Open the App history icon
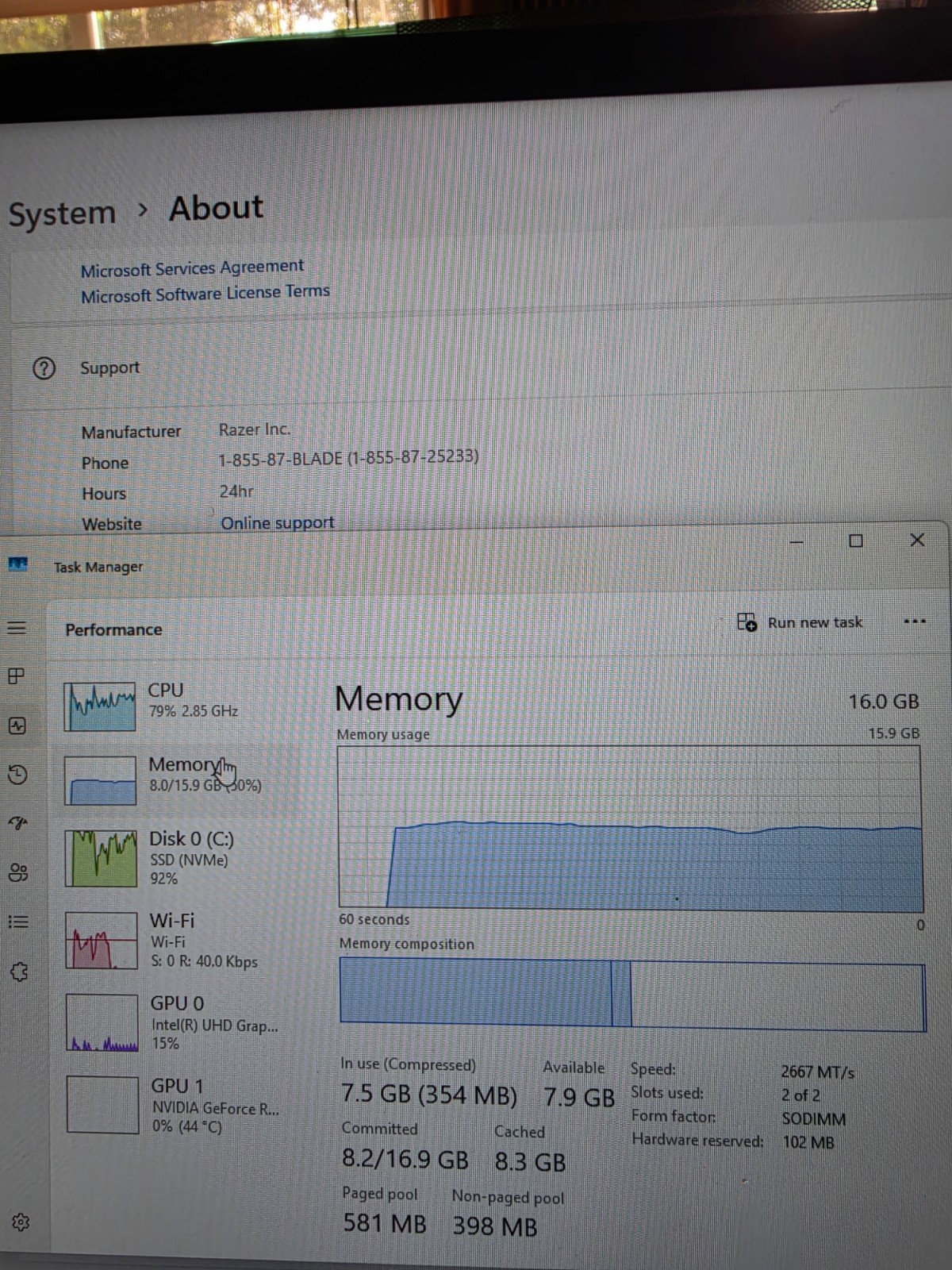The image size is (952, 1270). click(17, 774)
